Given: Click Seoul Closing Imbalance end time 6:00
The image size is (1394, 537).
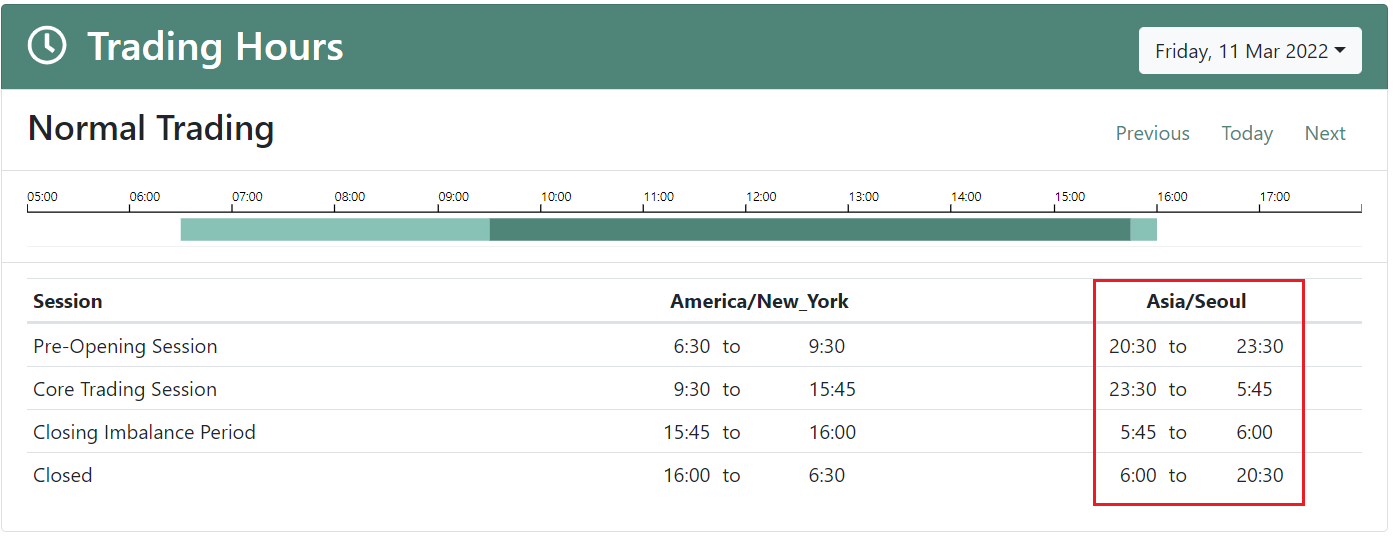Looking at the screenshot, I should 1255,433.
